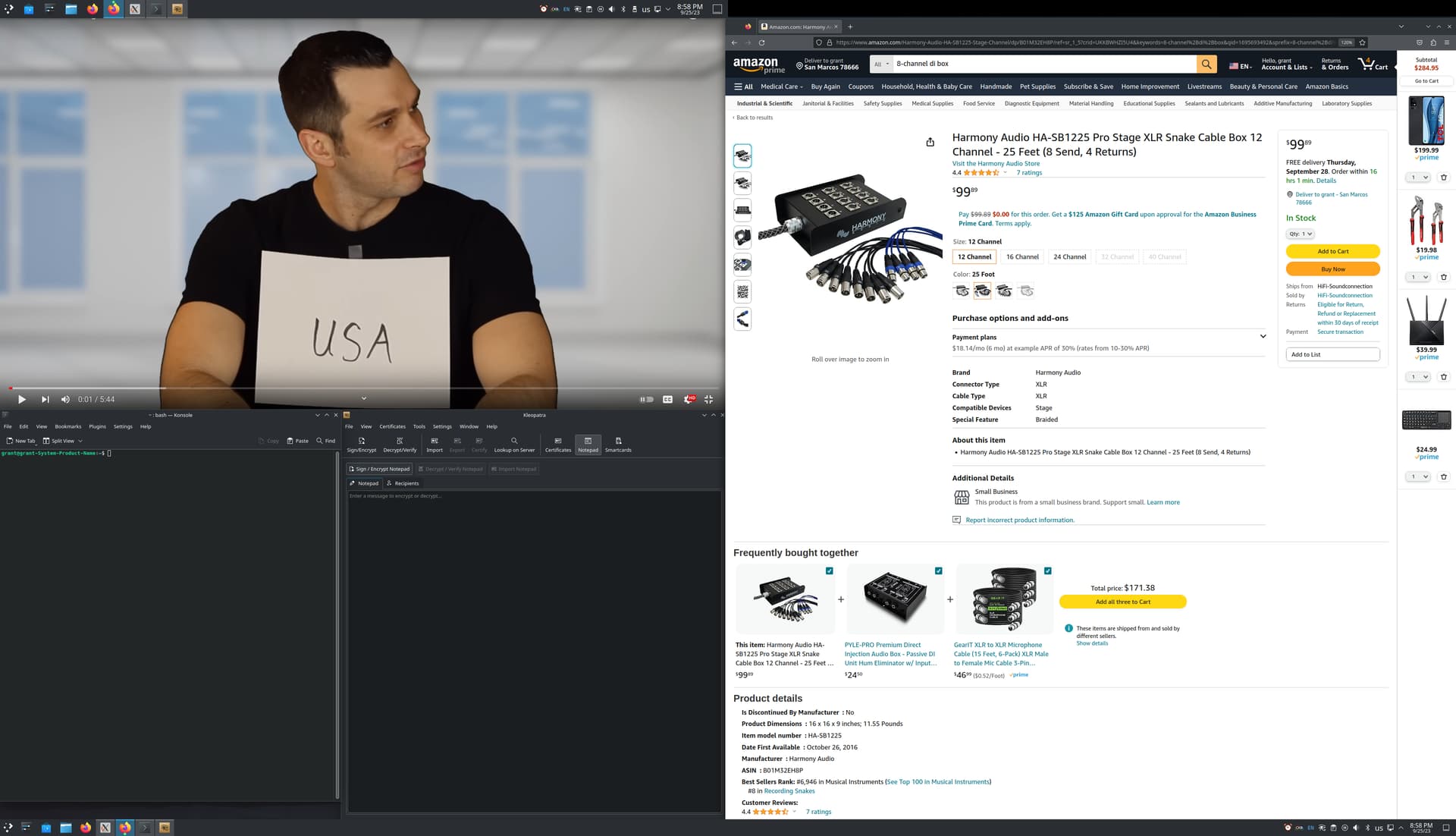Image resolution: width=1456 pixels, height=836 pixels.
Task: Open Amazon All hamburger menu
Action: pos(743,86)
